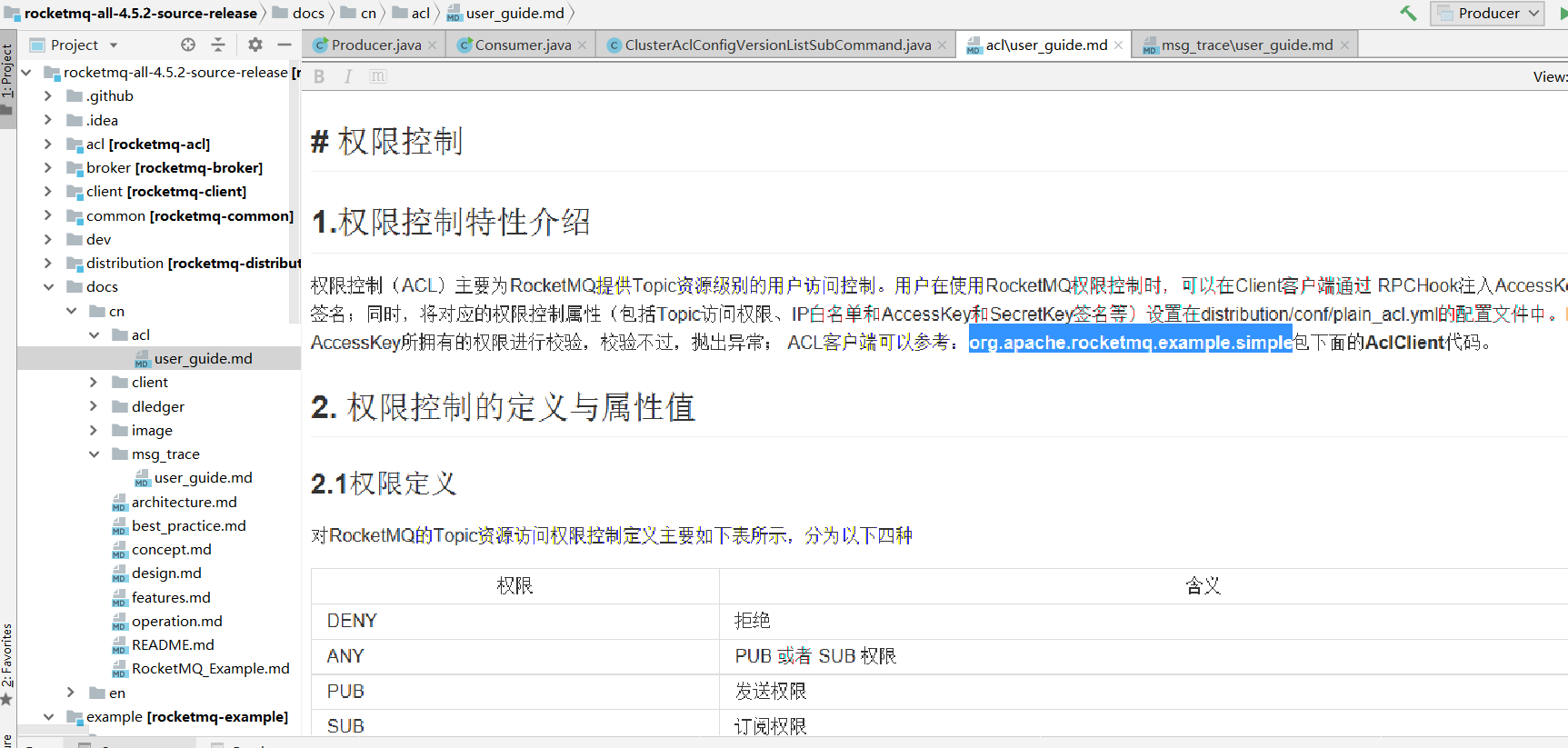This screenshot has width=1568, height=748.
Task: Expand the dev folder
Action: click(x=48, y=239)
